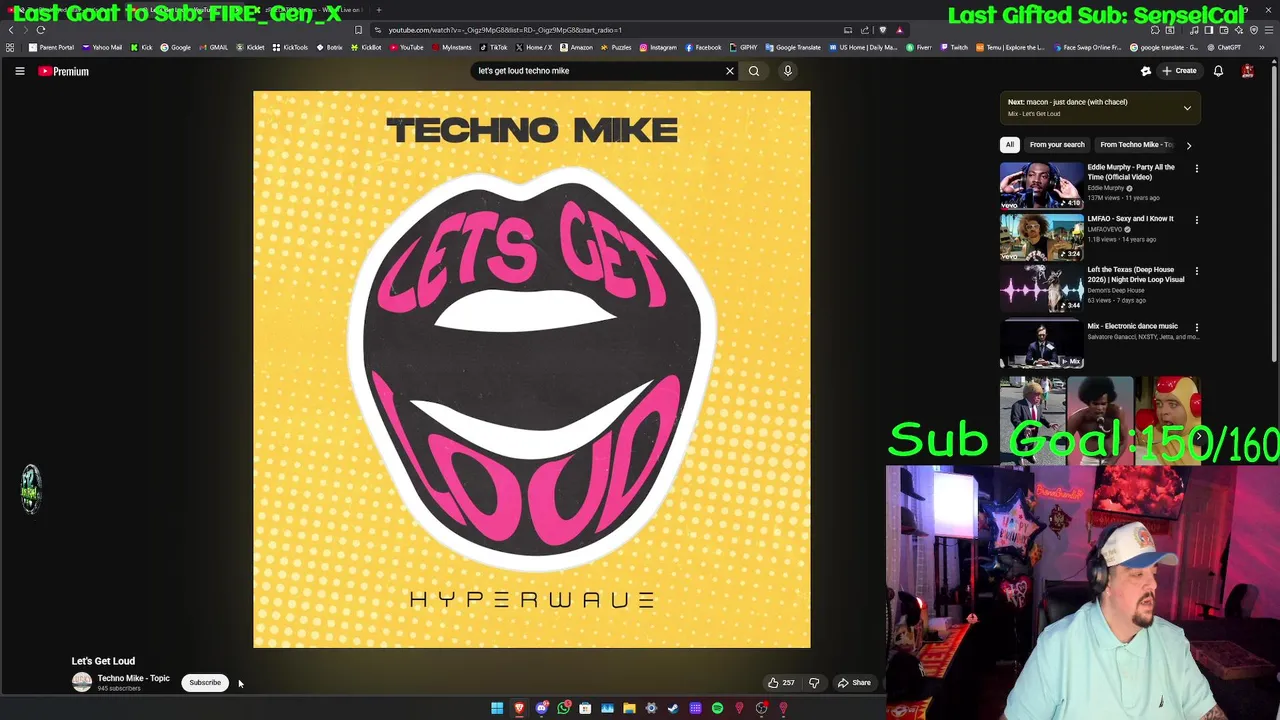Open Eddie Murphy Party All the Time thumbnail
This screenshot has height=720, width=1280.
[x=1041, y=185]
